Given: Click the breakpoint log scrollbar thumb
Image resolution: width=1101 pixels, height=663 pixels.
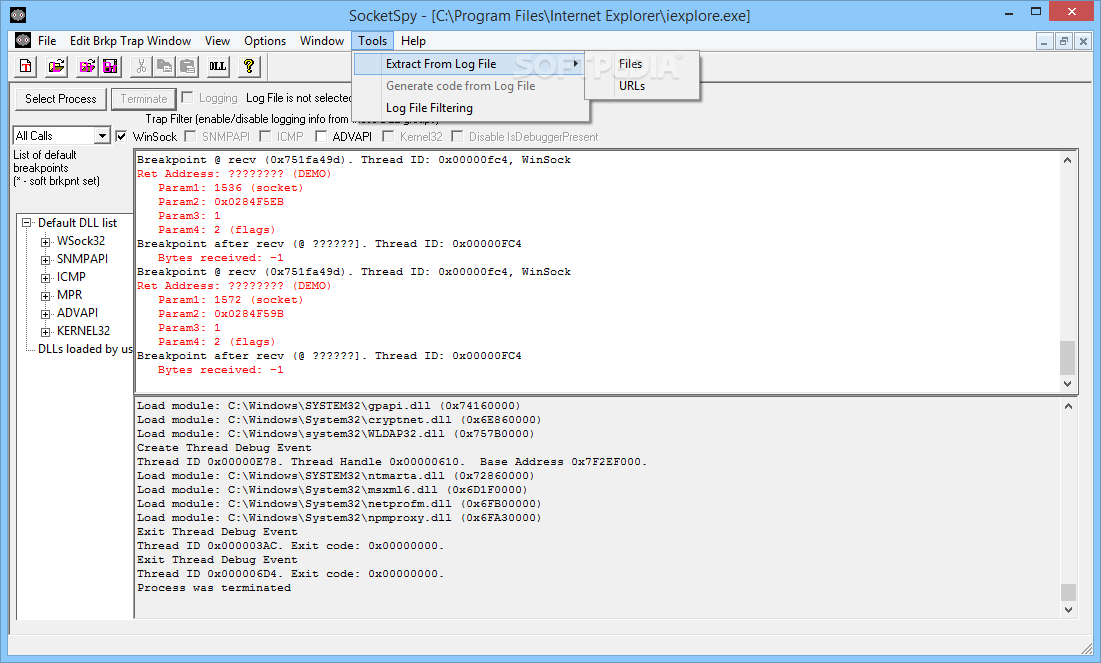Looking at the screenshot, I should tap(1067, 358).
